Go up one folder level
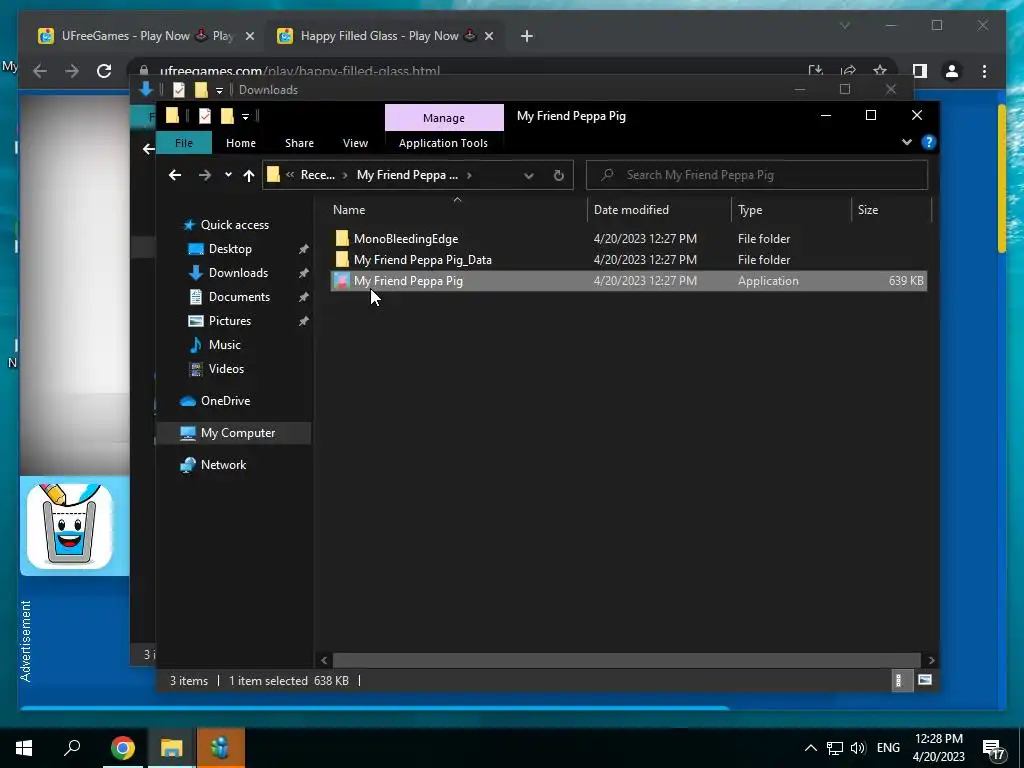Screen dimensions: 1024x768 pos(248,175)
